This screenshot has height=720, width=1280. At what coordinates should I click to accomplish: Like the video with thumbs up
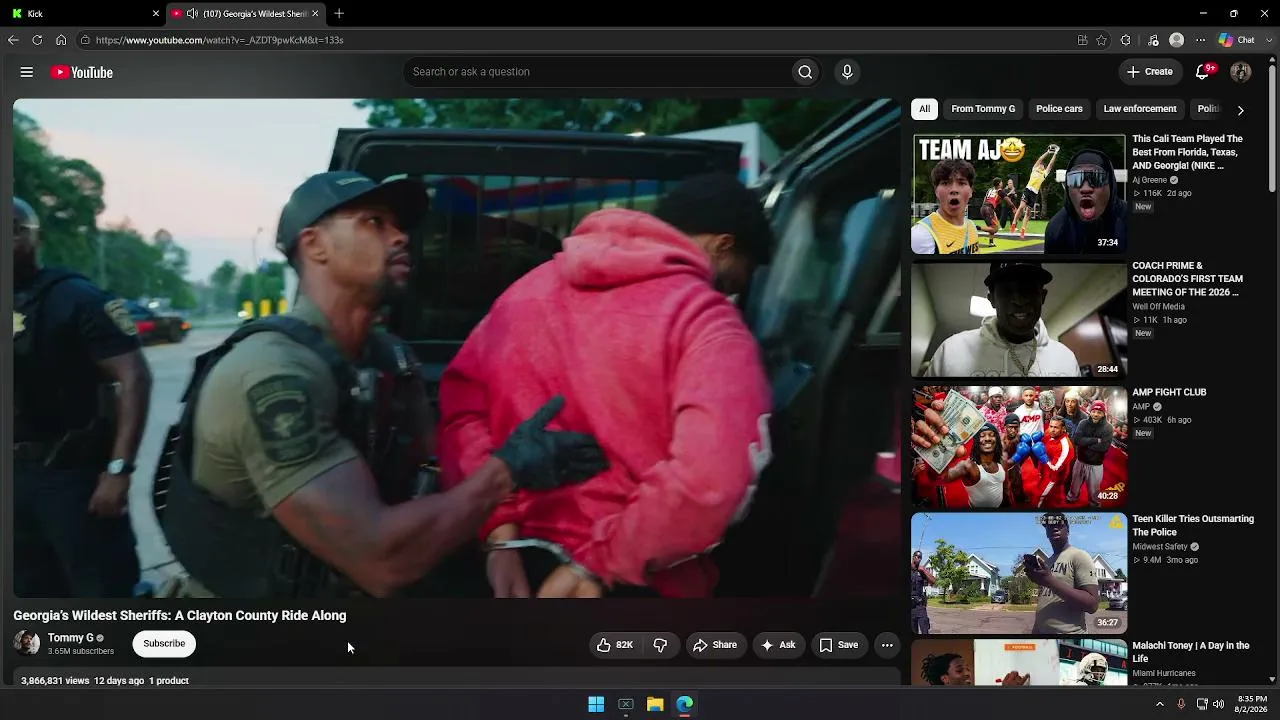tap(615, 645)
